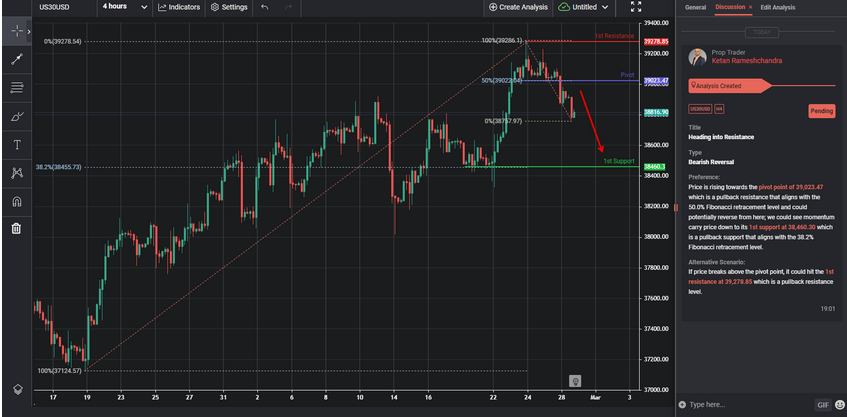Click the lightbulb idea icon on chart

point(576,381)
